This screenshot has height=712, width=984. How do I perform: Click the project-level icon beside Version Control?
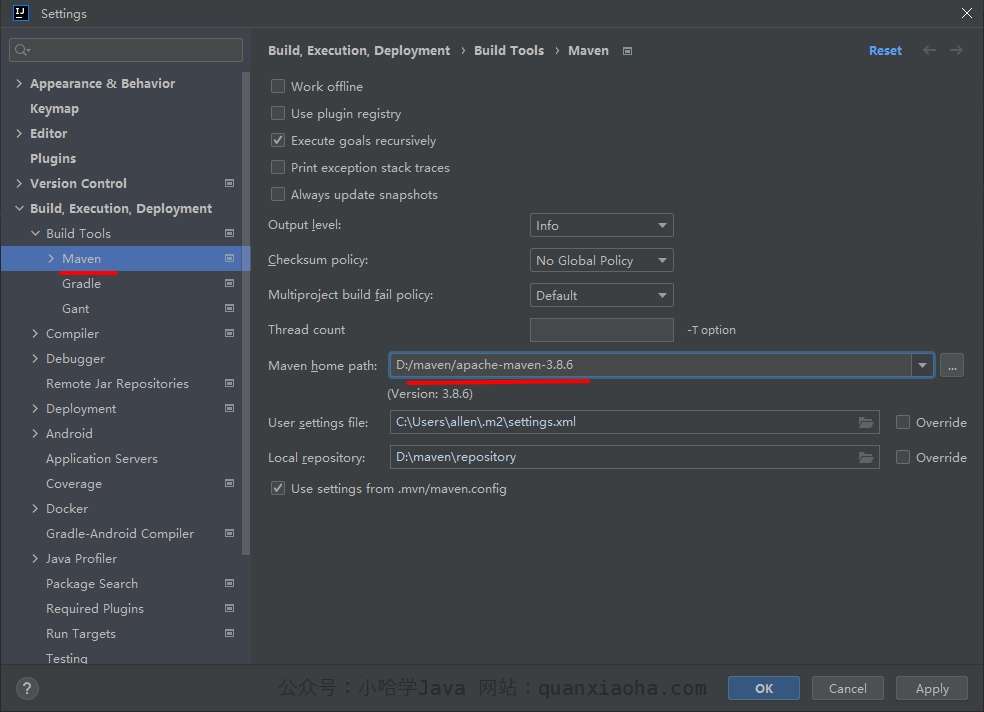click(230, 183)
